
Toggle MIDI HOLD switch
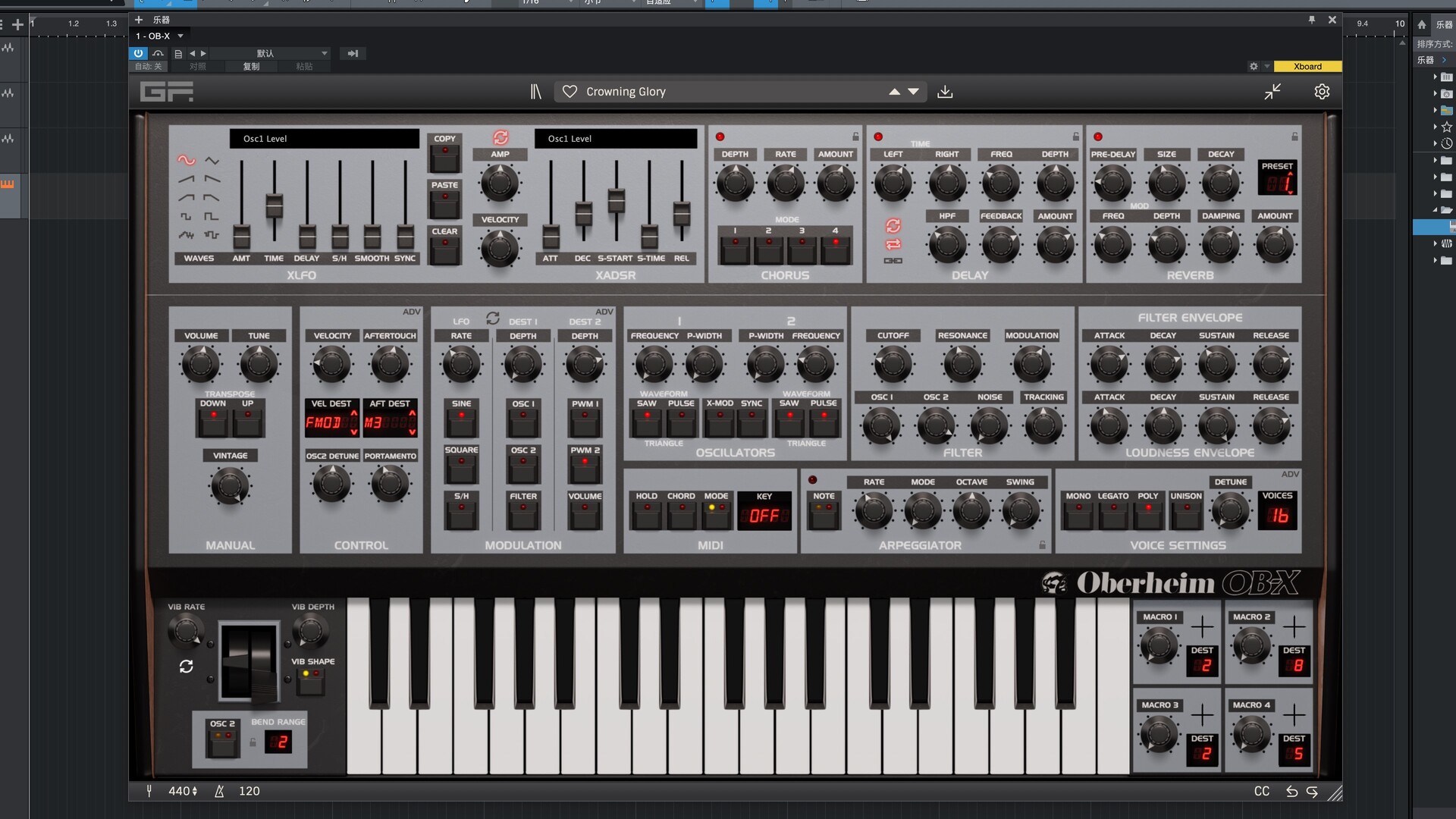pyautogui.click(x=647, y=515)
